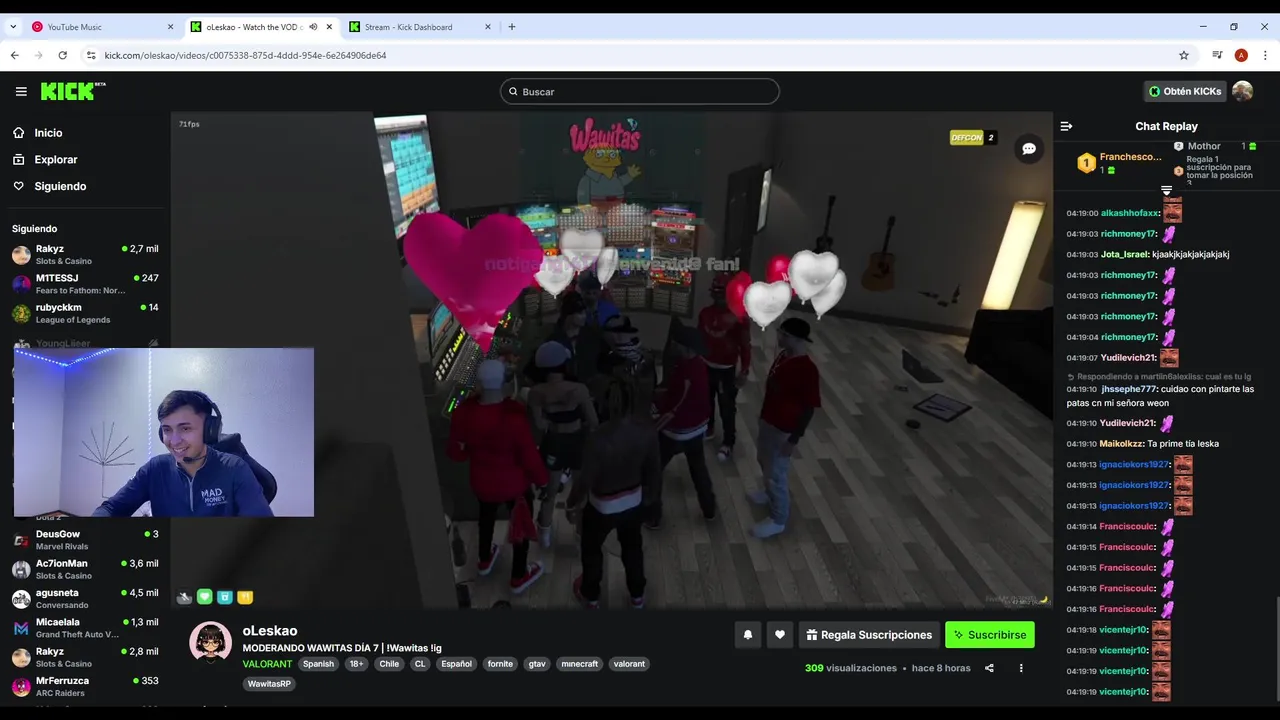1280x720 pixels.
Task: Select the WawitasRP tag
Action: [269, 684]
